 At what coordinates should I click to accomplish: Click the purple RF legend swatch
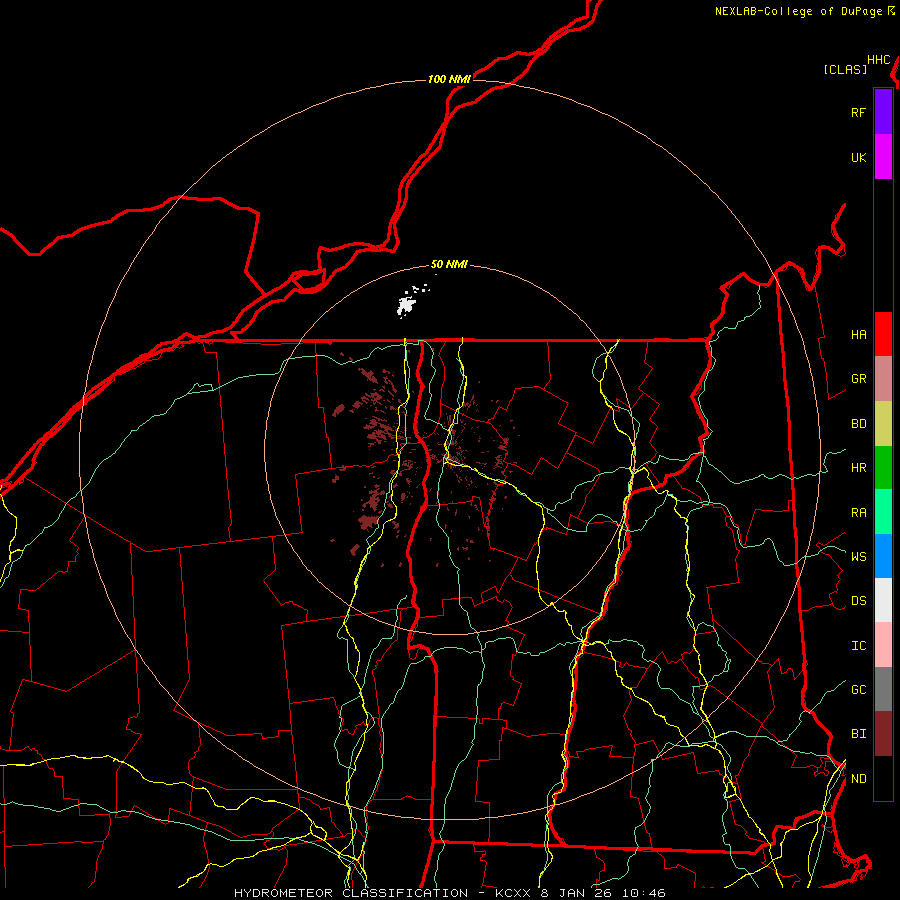click(x=883, y=112)
